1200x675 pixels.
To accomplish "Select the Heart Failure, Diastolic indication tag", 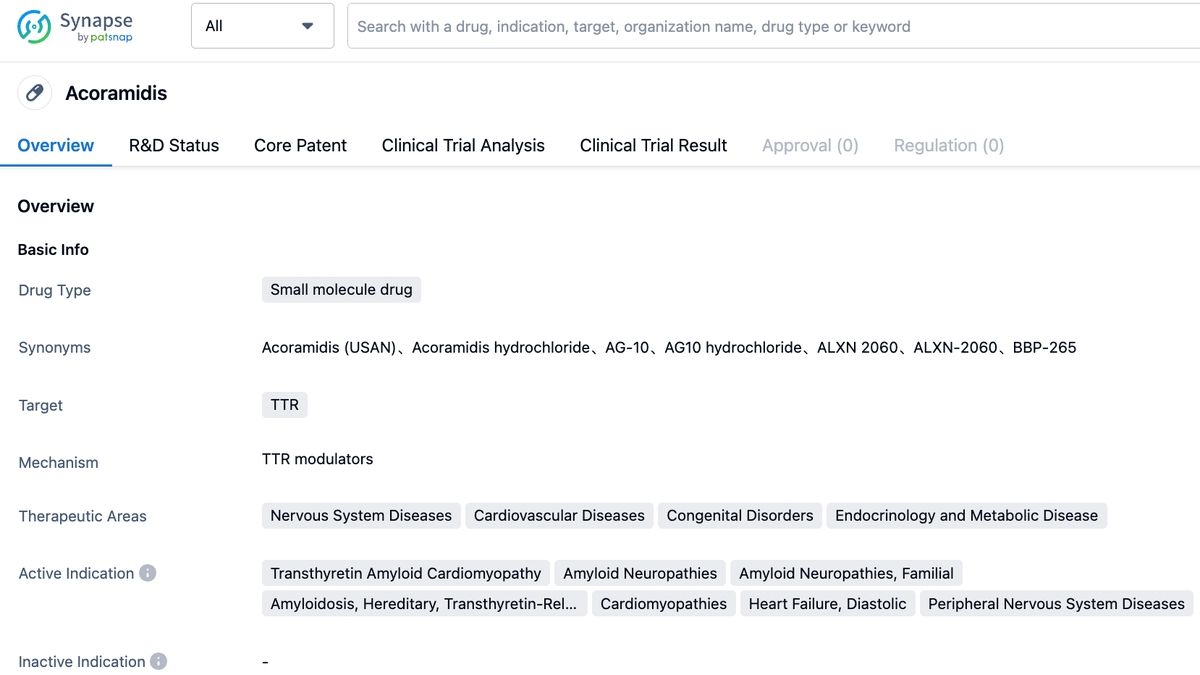I will coord(827,603).
